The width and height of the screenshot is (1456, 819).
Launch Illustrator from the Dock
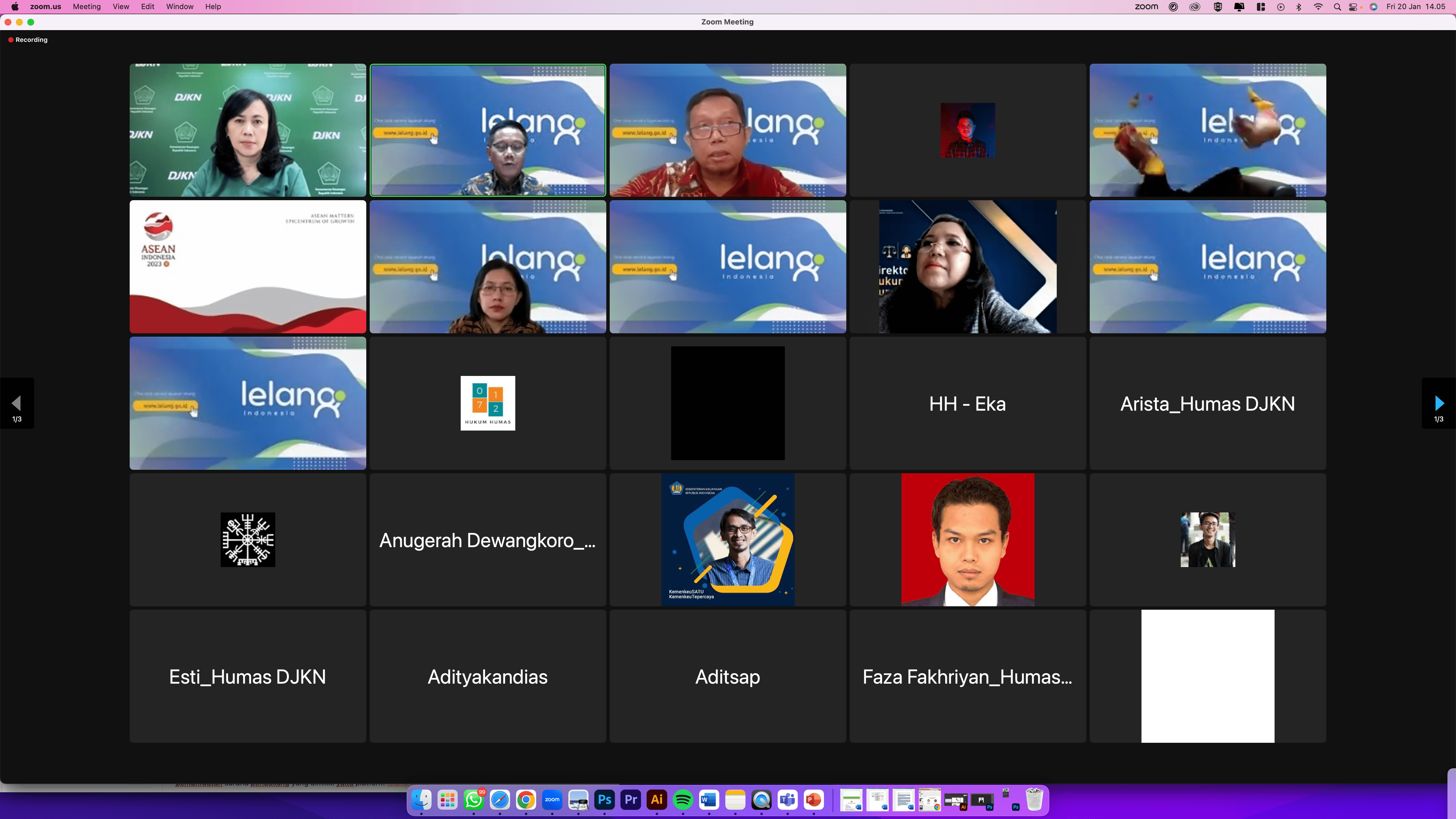pos(657,800)
